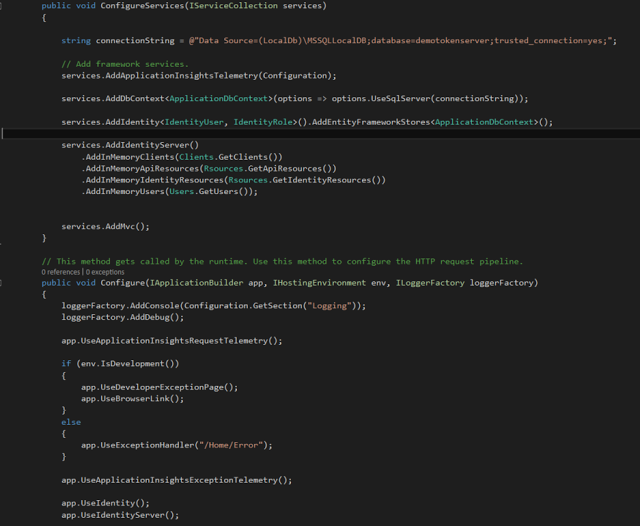The height and width of the screenshot is (526, 640).
Task: Click the Configure method name
Action: click(122, 283)
